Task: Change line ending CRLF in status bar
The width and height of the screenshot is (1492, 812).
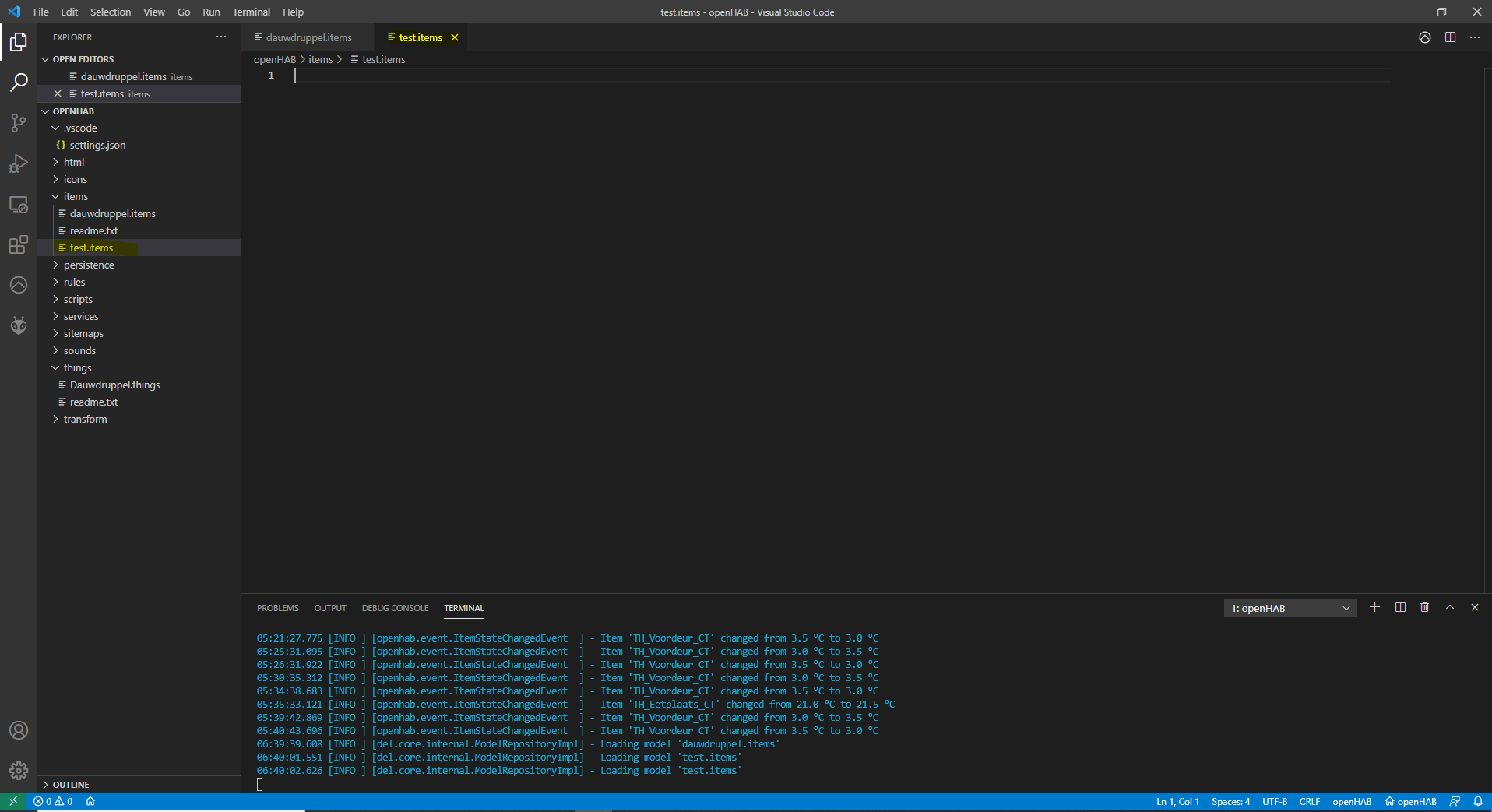Action: click(1310, 801)
